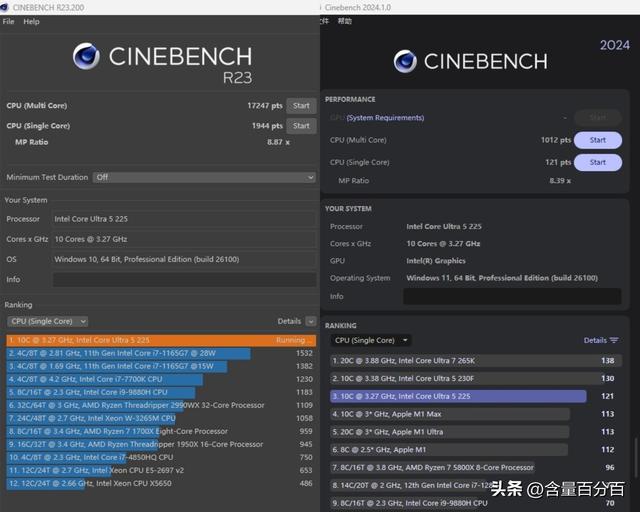Click the R23 single core score 1944 pts

[267, 126]
